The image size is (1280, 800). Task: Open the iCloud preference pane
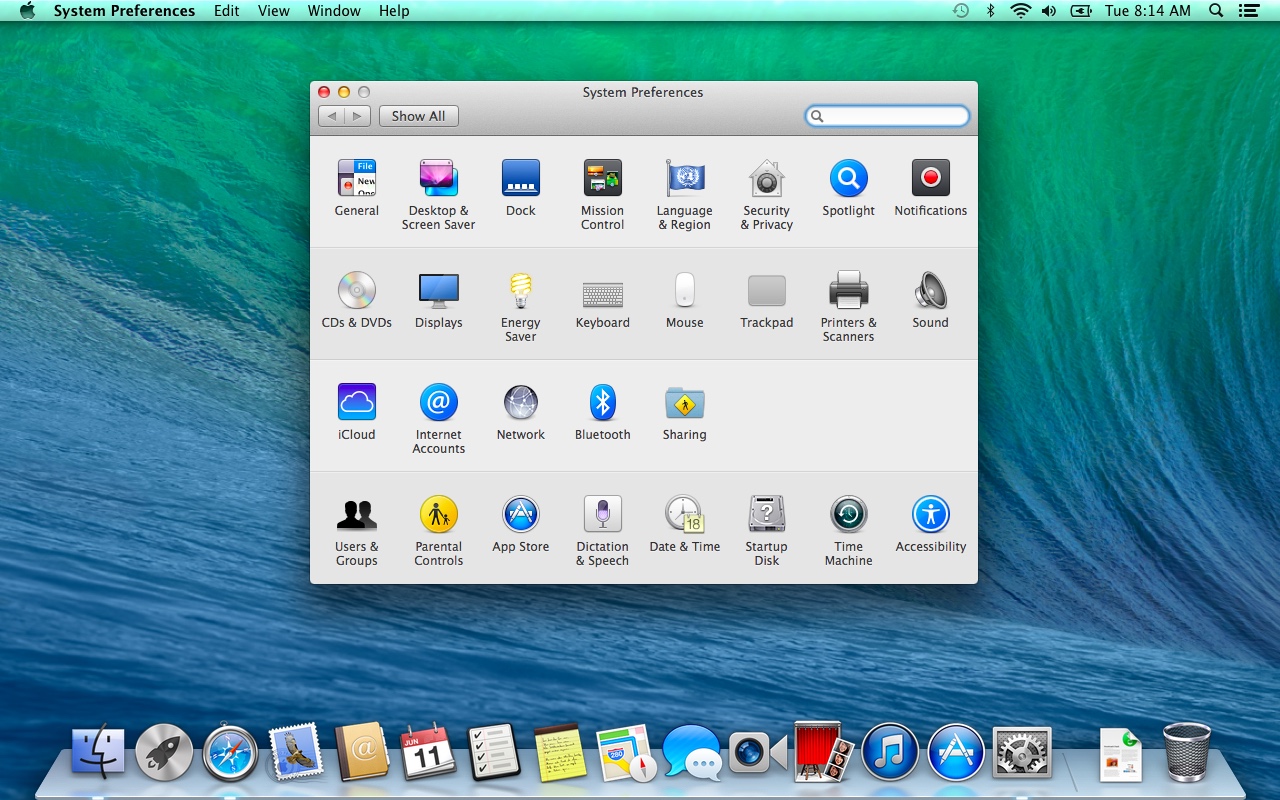(x=357, y=412)
